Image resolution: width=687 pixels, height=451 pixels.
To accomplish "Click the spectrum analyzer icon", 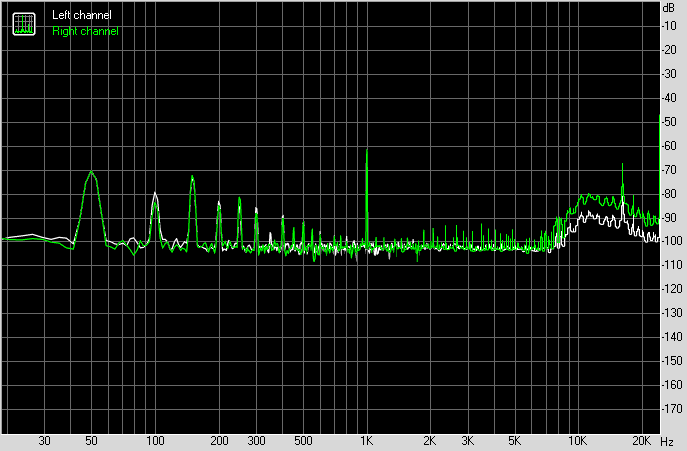I will 24,24.
